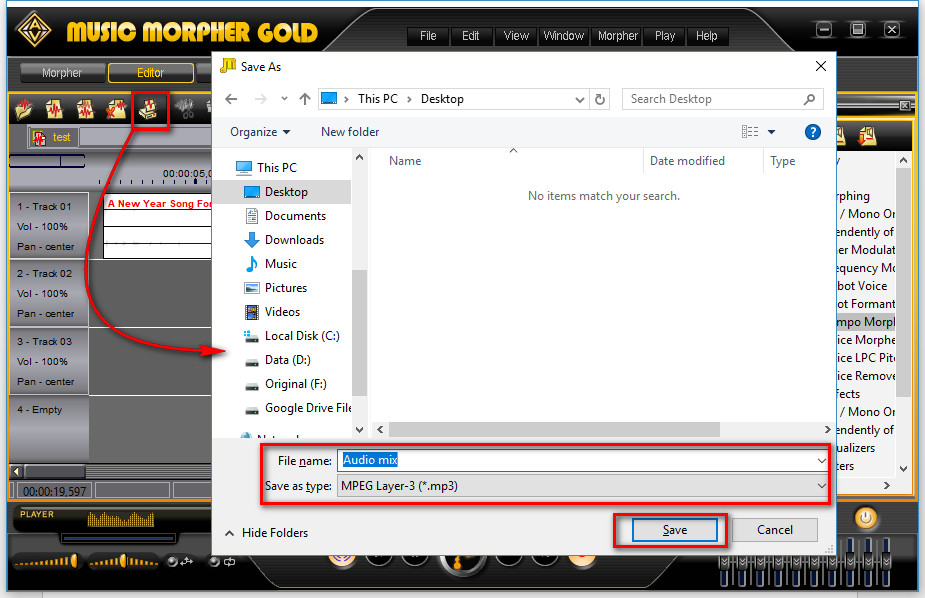
Task: Click New folder in the dialog
Action: [350, 132]
